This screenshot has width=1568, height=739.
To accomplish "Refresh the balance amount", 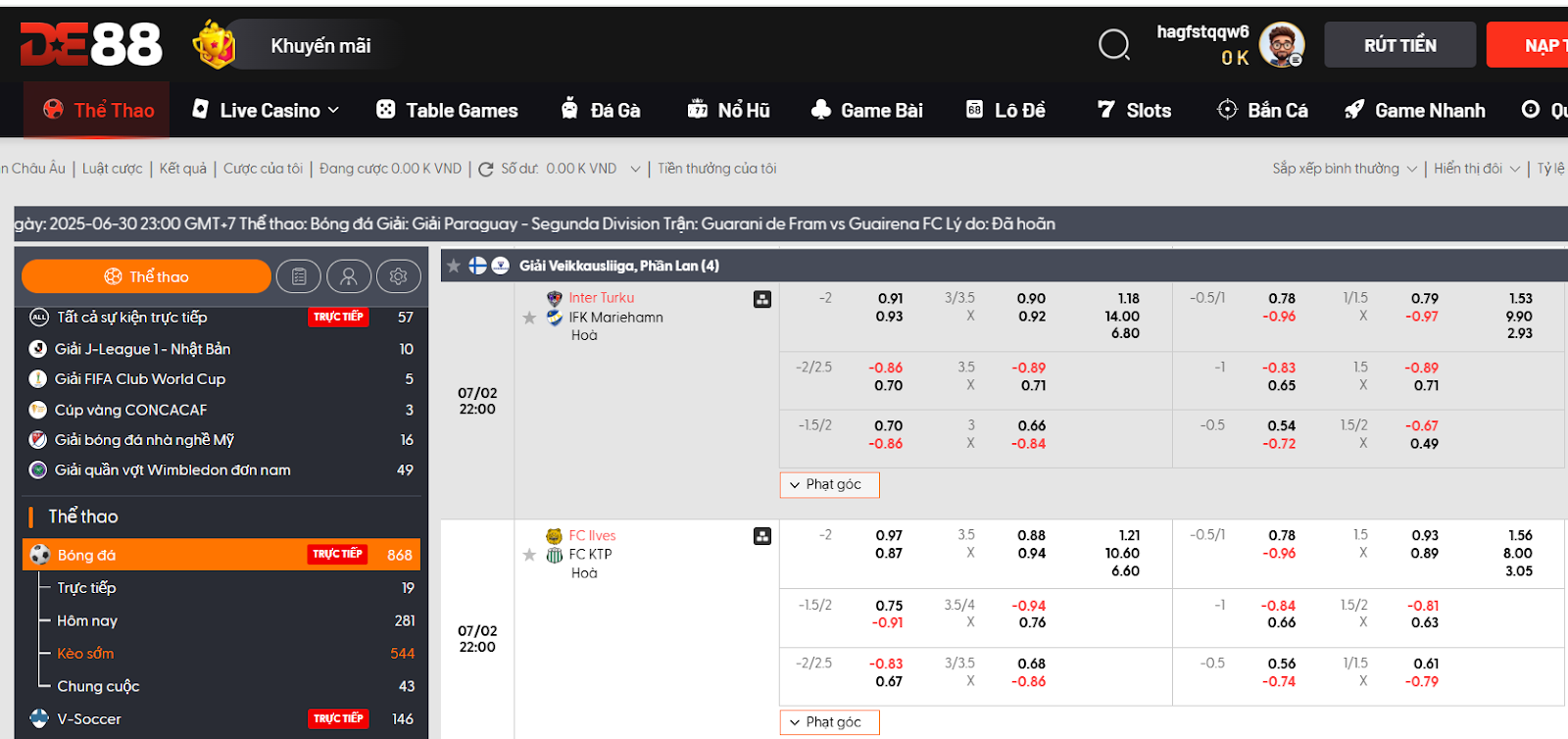I will [485, 170].
